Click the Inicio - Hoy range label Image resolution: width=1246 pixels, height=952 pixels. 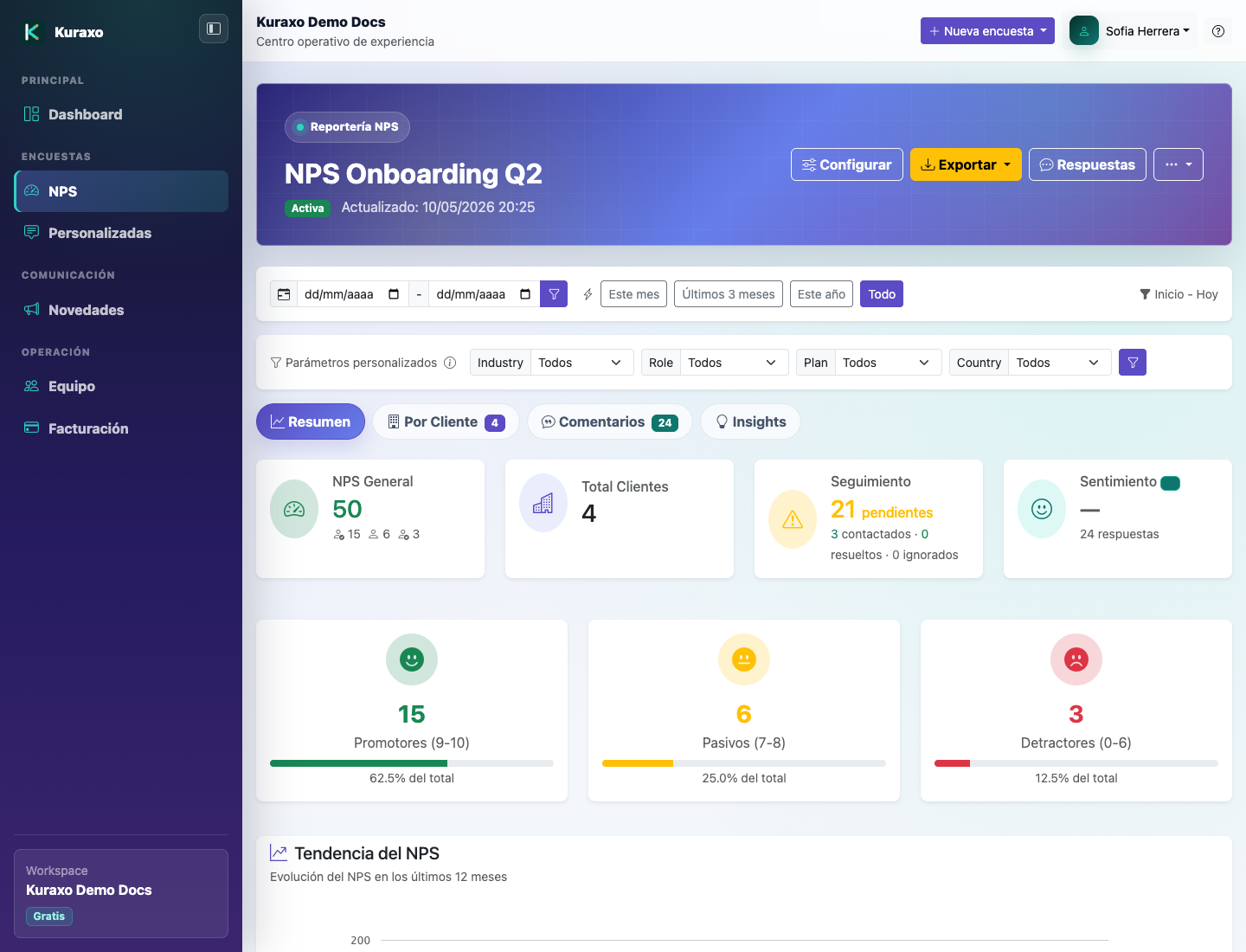[x=1179, y=294]
